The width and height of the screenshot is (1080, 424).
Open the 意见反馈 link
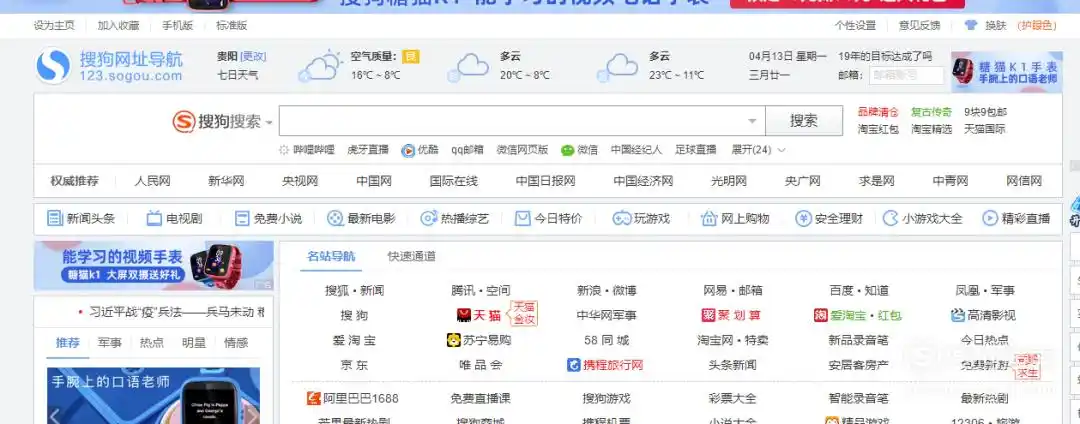[919, 25]
